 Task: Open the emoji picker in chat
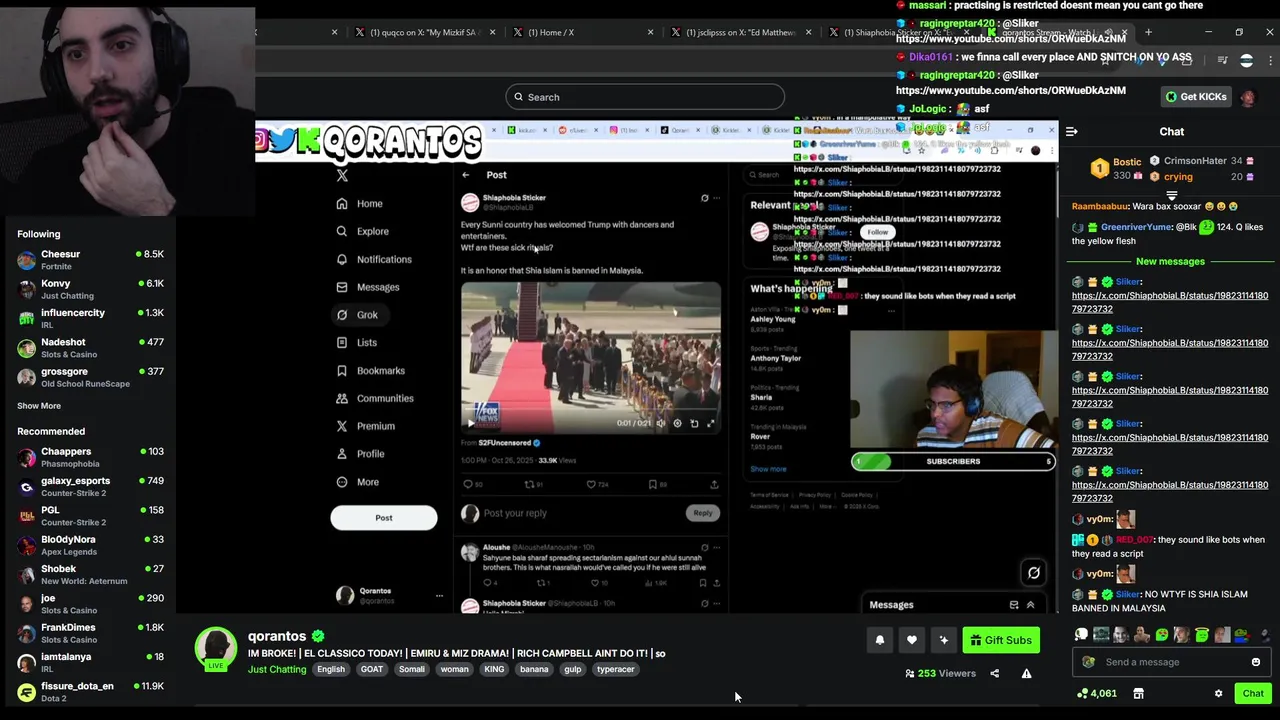[x=1256, y=662]
